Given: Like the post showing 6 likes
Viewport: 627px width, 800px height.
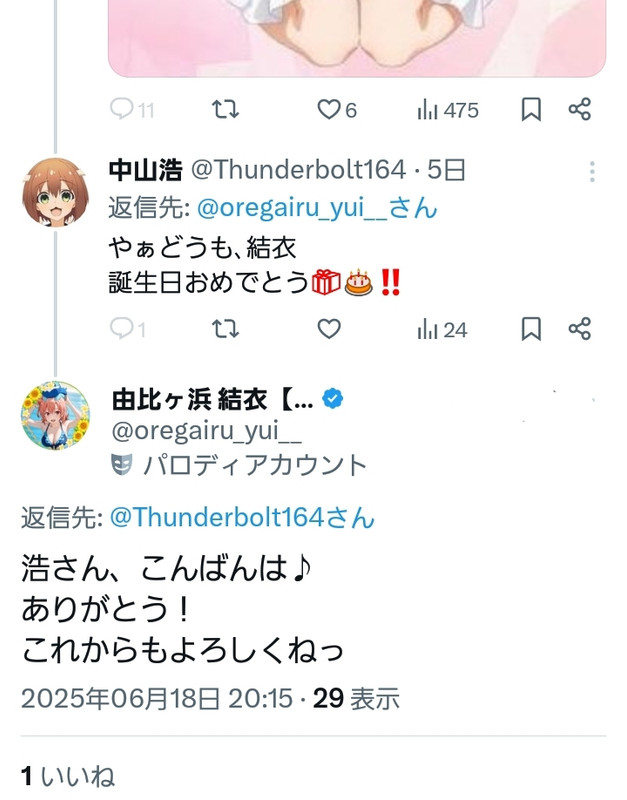Looking at the screenshot, I should 337,110.
